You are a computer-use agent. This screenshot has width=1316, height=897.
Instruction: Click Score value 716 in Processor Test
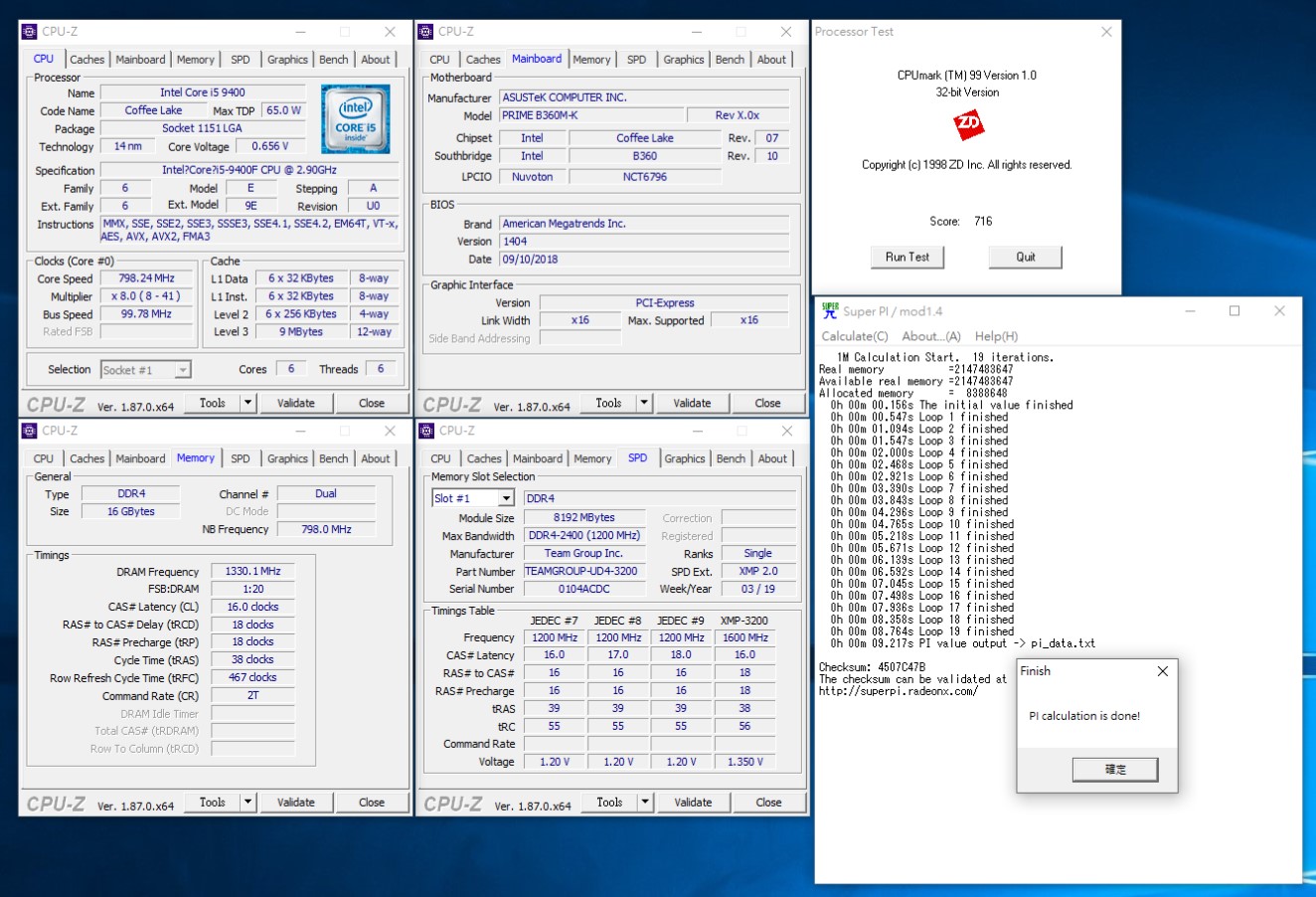coord(983,222)
